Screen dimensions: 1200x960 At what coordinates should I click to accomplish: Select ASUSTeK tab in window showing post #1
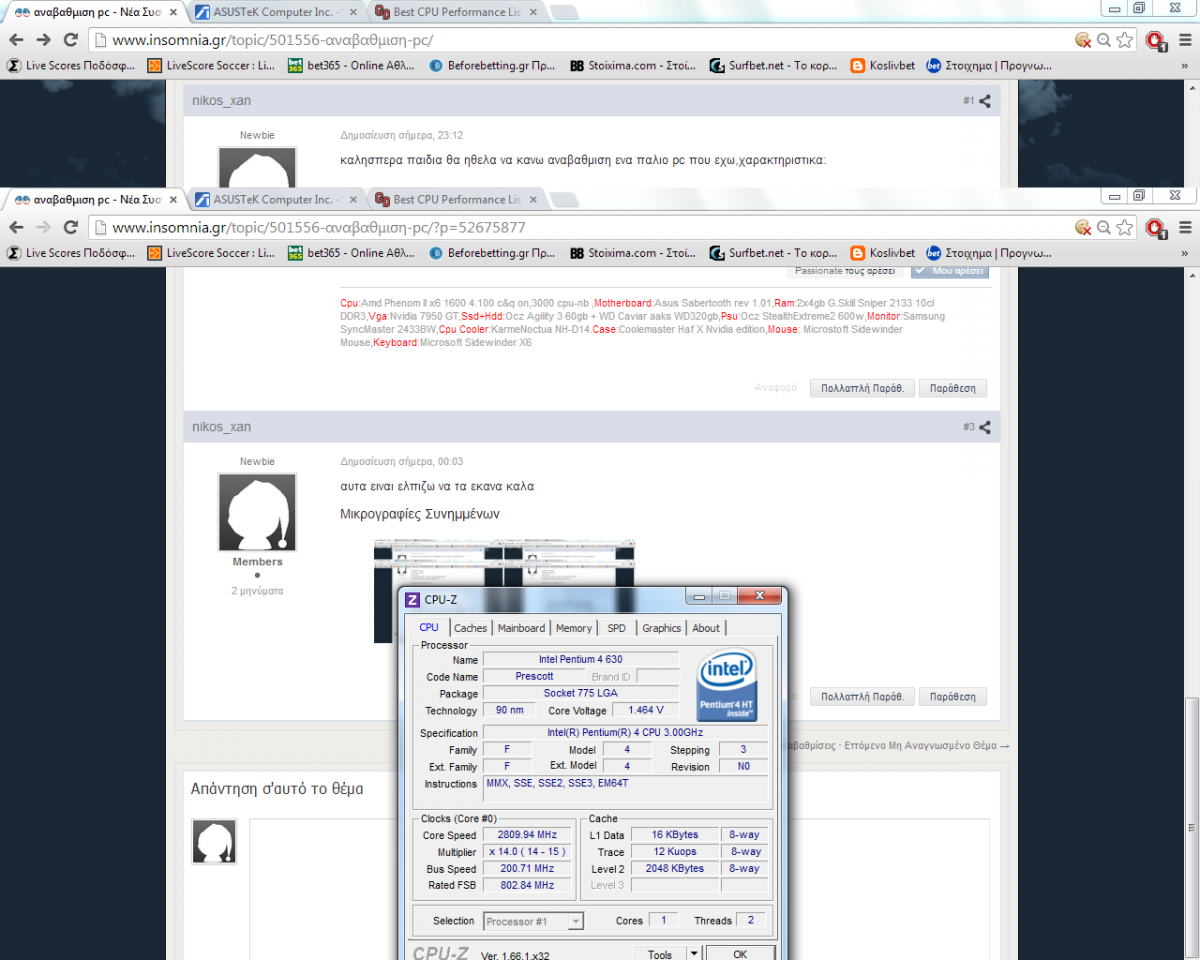[x=275, y=12]
